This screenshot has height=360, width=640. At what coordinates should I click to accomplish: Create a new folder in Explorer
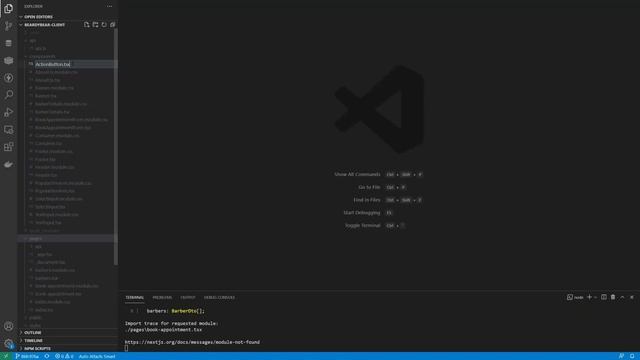(95, 25)
